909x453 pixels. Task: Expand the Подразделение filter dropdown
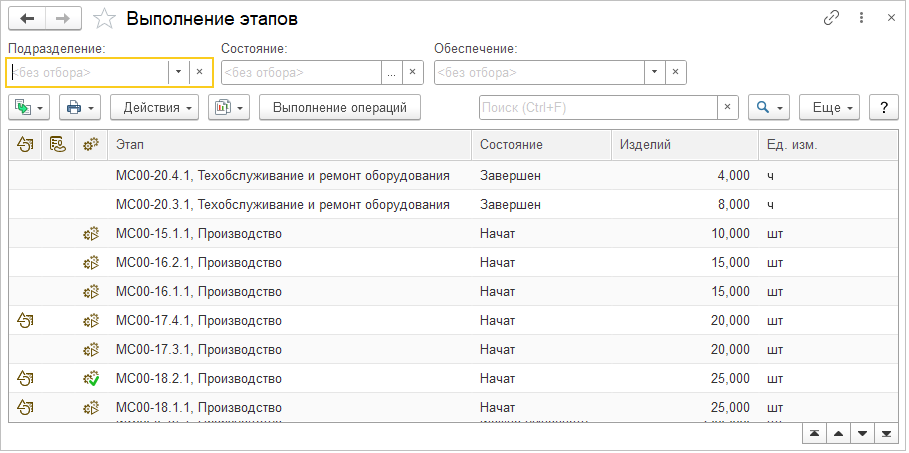[x=178, y=72]
